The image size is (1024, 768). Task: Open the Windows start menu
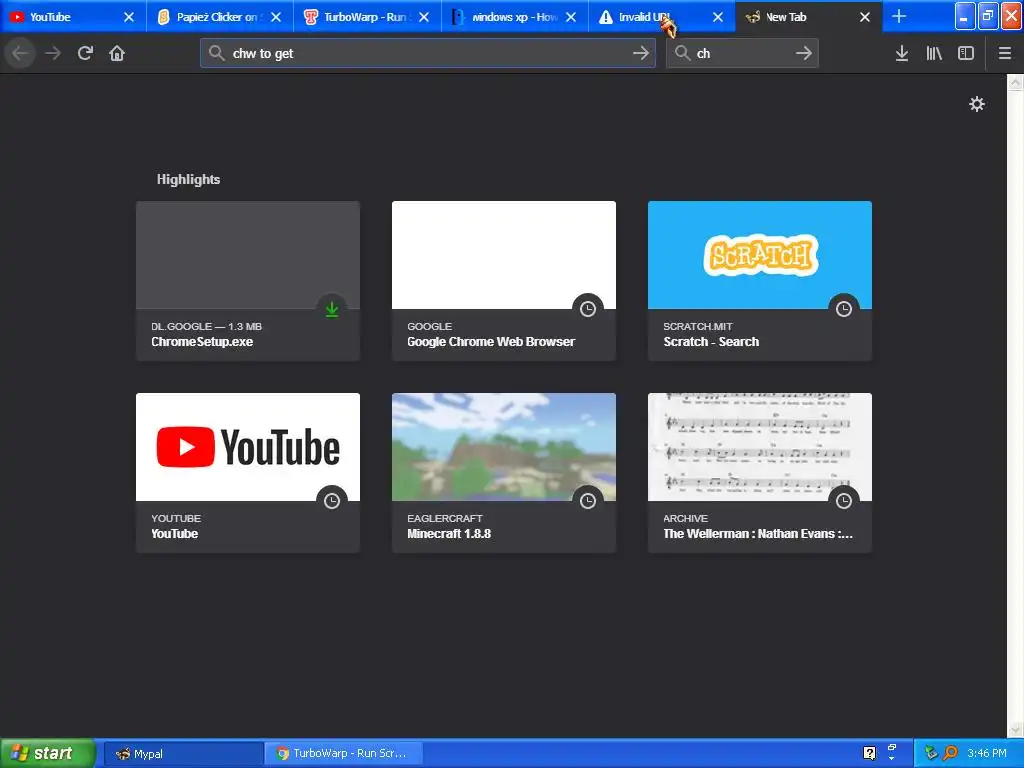point(48,753)
